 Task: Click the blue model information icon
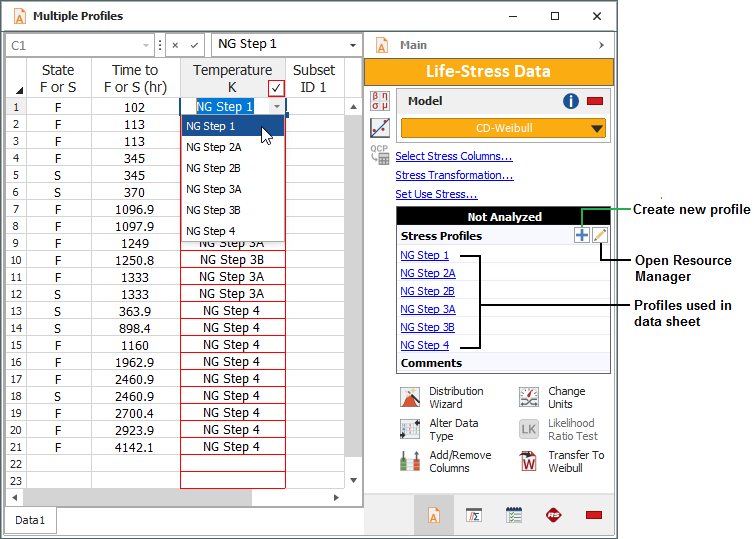point(571,101)
